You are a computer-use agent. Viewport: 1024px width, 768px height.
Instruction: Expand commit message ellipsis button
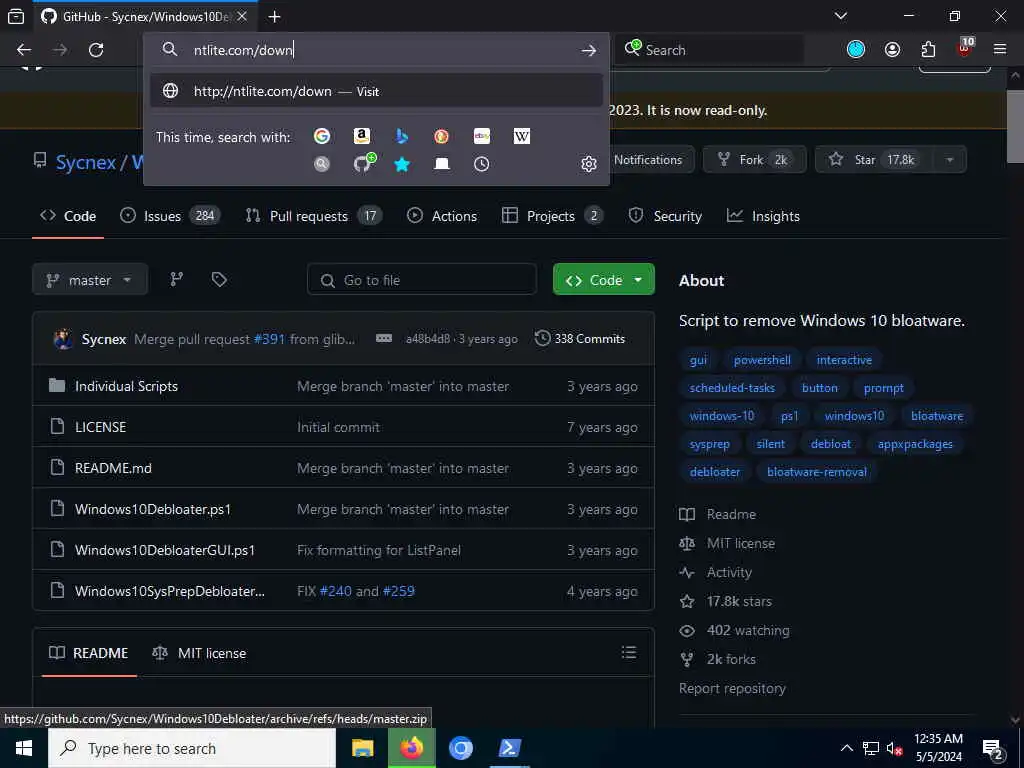click(384, 338)
